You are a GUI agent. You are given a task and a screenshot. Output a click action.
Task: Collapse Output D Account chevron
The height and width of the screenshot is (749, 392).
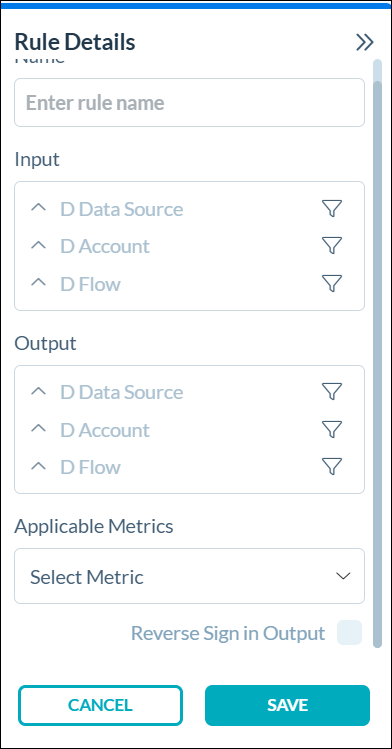pos(38,428)
